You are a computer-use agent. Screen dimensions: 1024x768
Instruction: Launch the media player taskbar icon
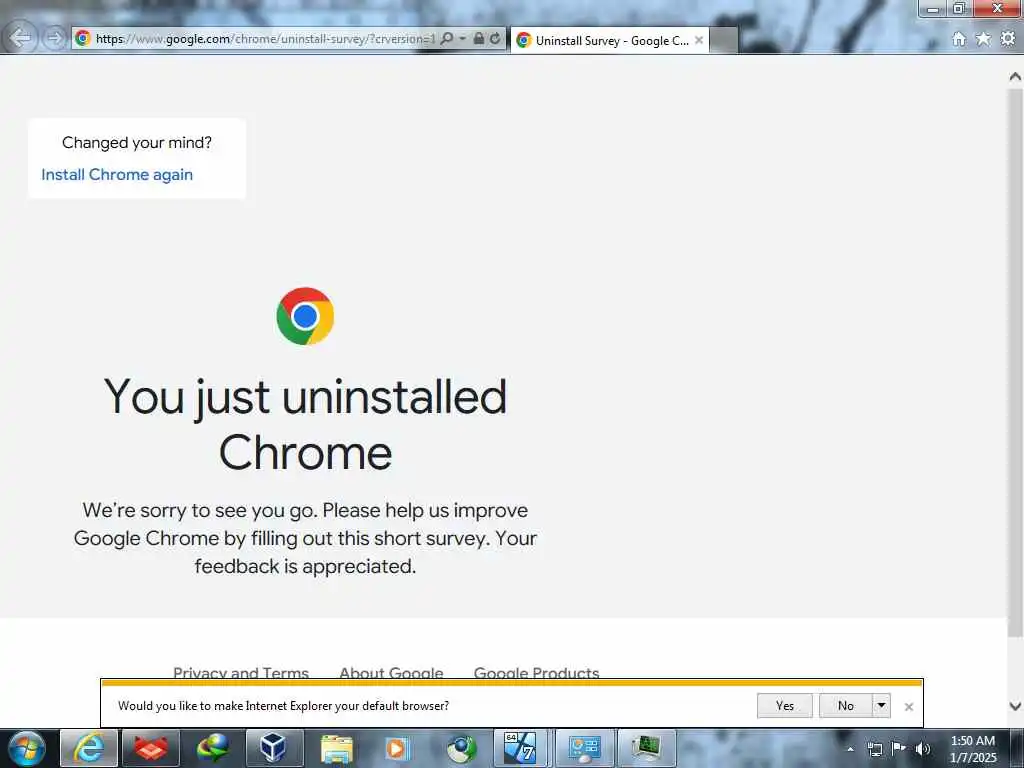click(398, 748)
